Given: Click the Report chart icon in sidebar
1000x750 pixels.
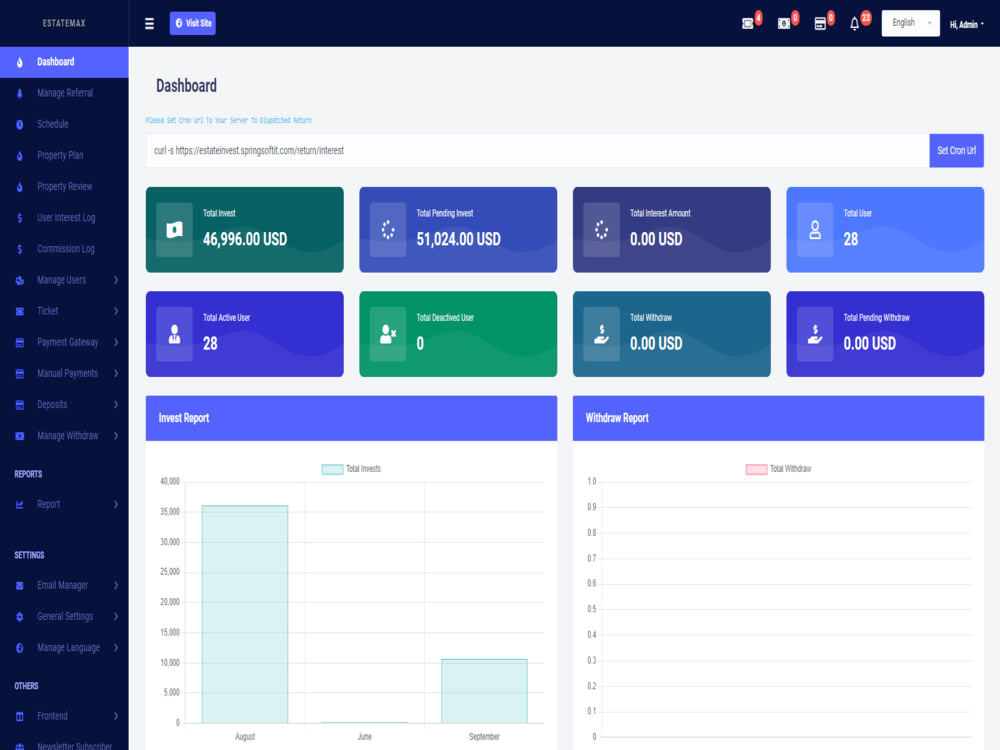Looking at the screenshot, I should 20,504.
